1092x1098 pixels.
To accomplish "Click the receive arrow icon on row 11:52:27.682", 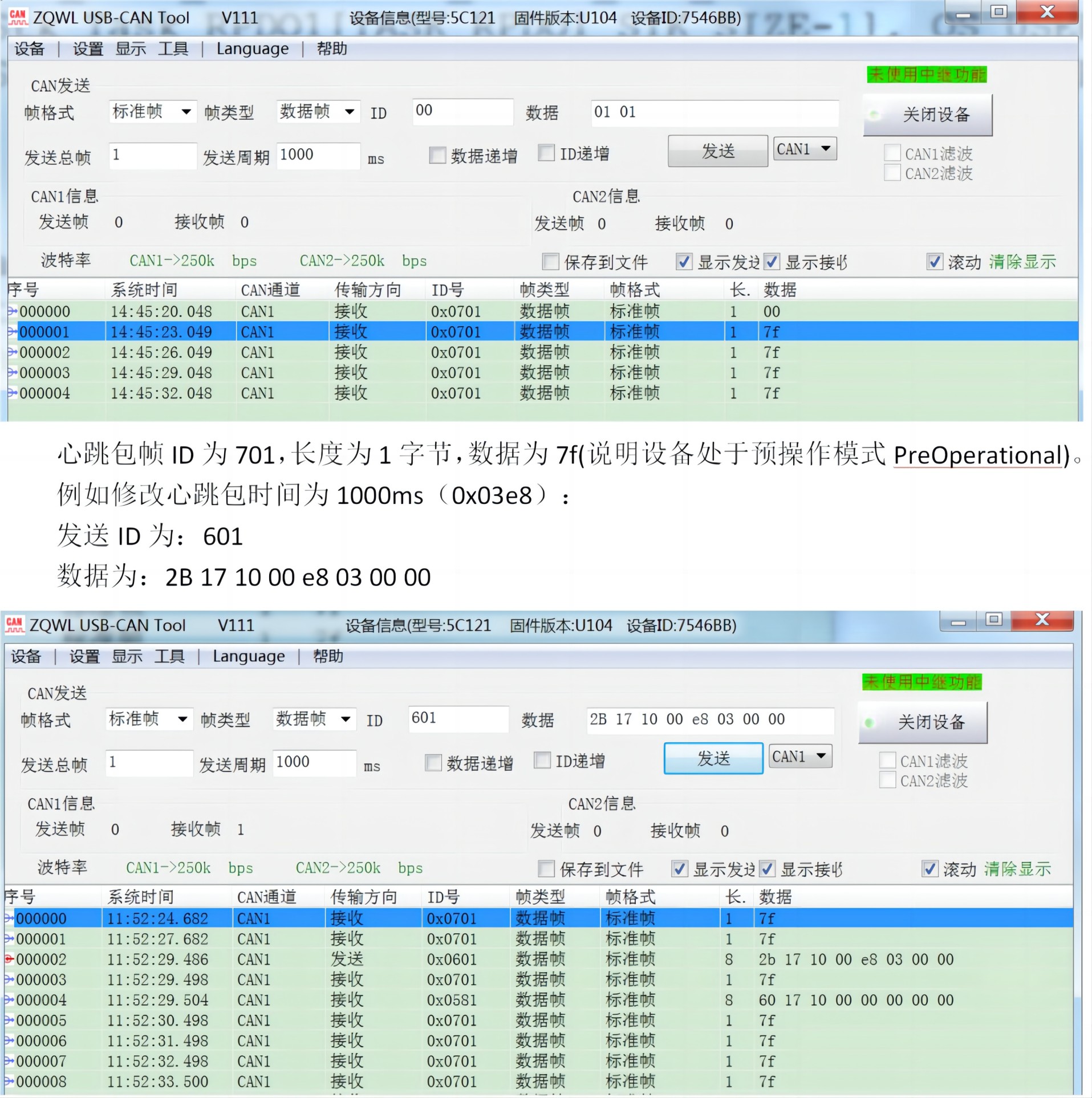I will [x=9, y=939].
